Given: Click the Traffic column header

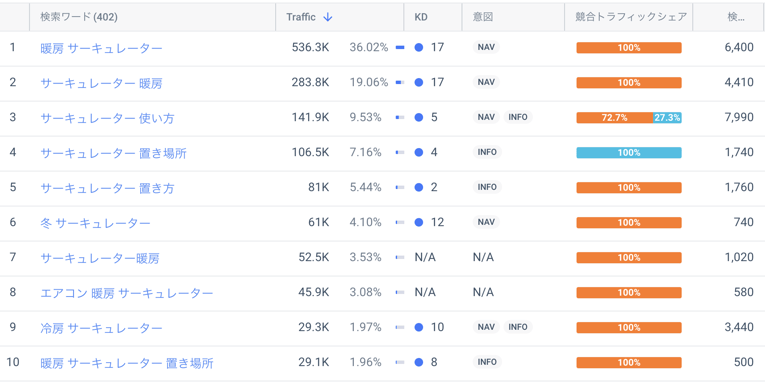Looking at the screenshot, I should coord(301,17).
